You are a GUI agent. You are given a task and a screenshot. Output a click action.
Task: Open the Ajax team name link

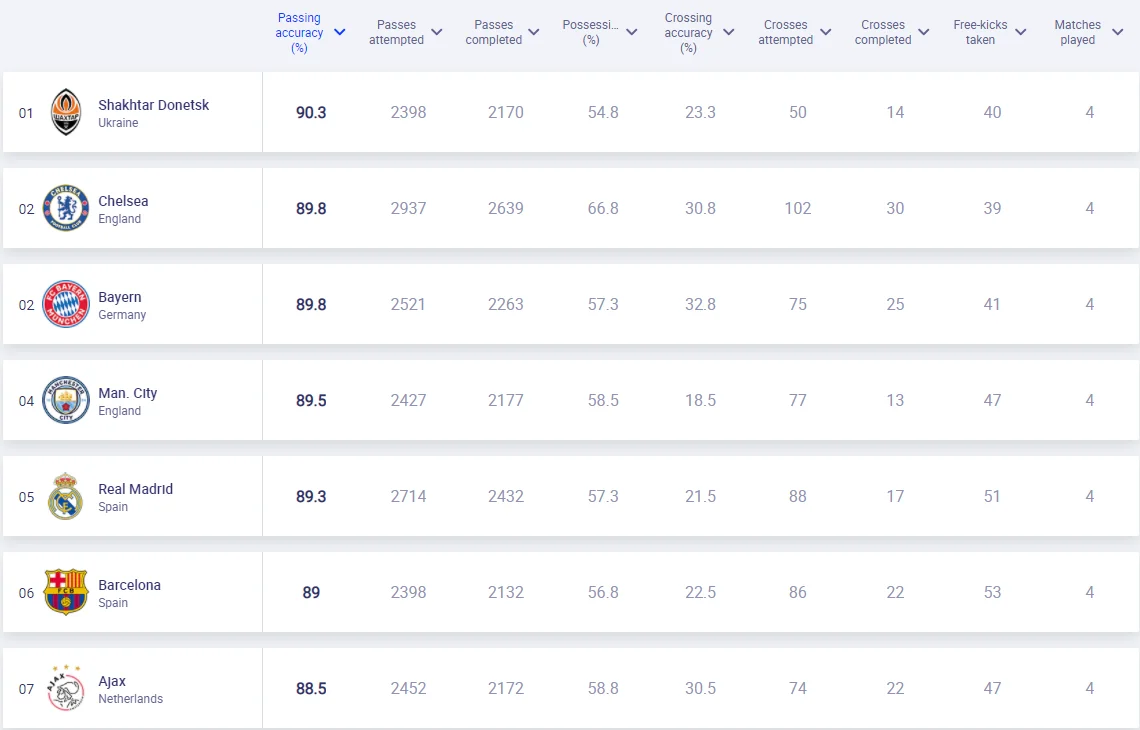coord(112,681)
